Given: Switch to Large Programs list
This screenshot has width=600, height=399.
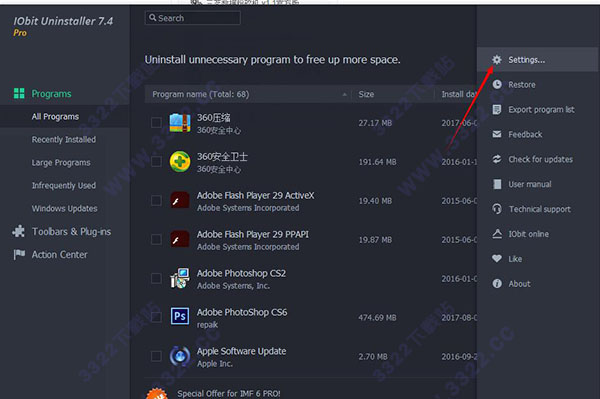Looking at the screenshot, I should click(x=61, y=163).
